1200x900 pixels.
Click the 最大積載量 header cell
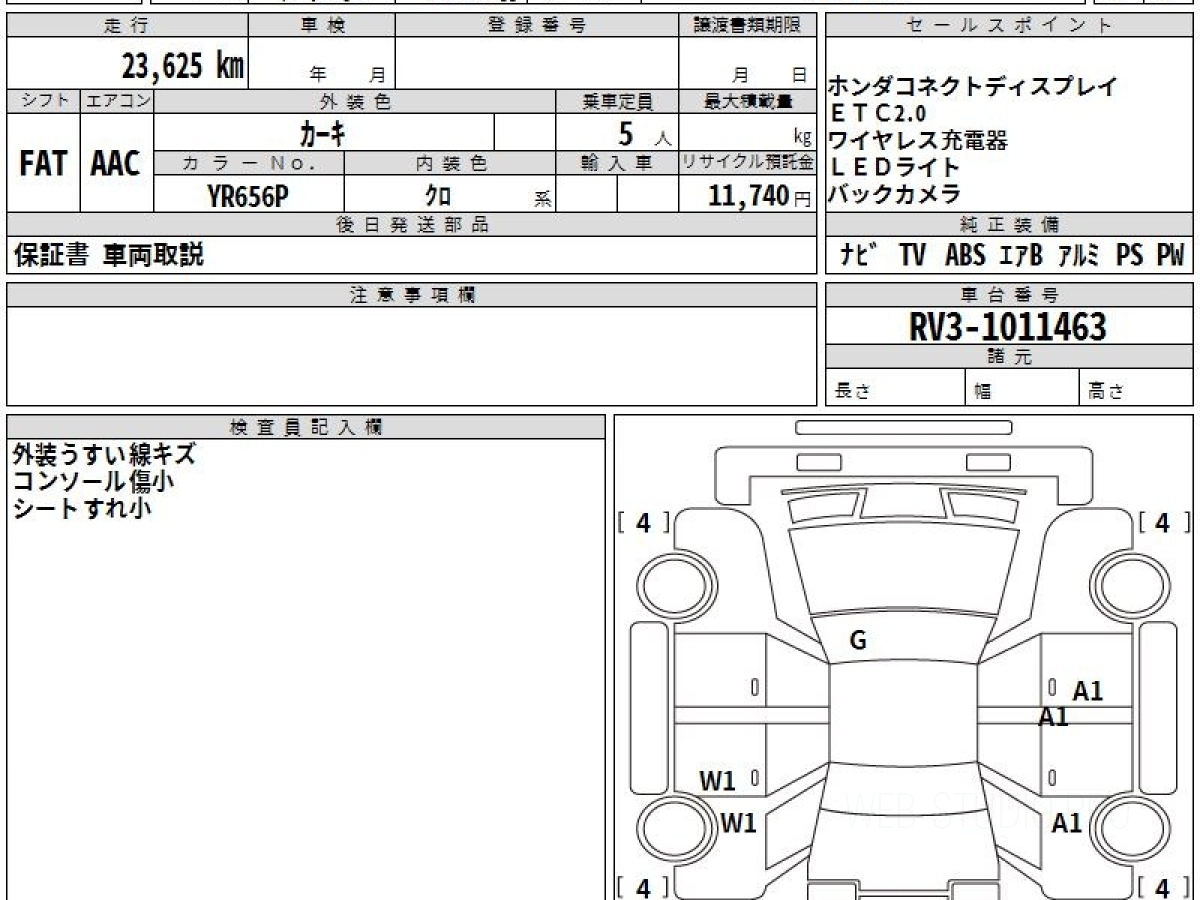(x=748, y=101)
